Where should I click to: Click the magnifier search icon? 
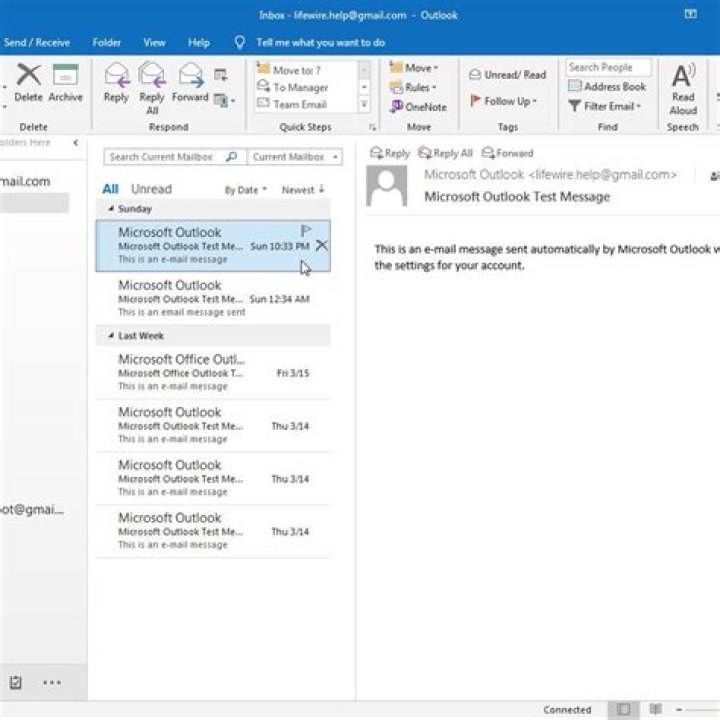(x=232, y=157)
